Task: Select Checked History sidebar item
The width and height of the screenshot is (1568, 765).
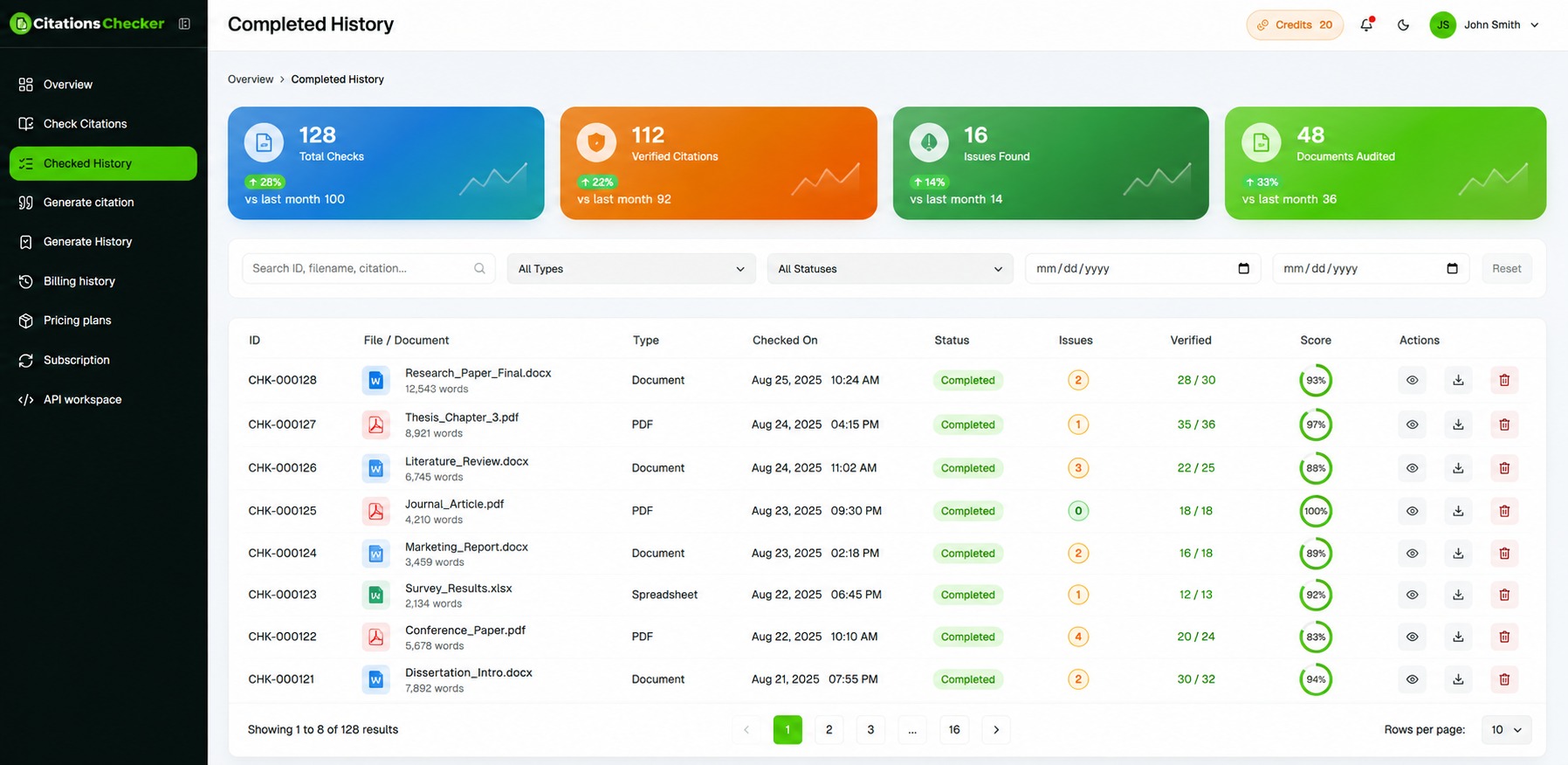Action: (103, 163)
